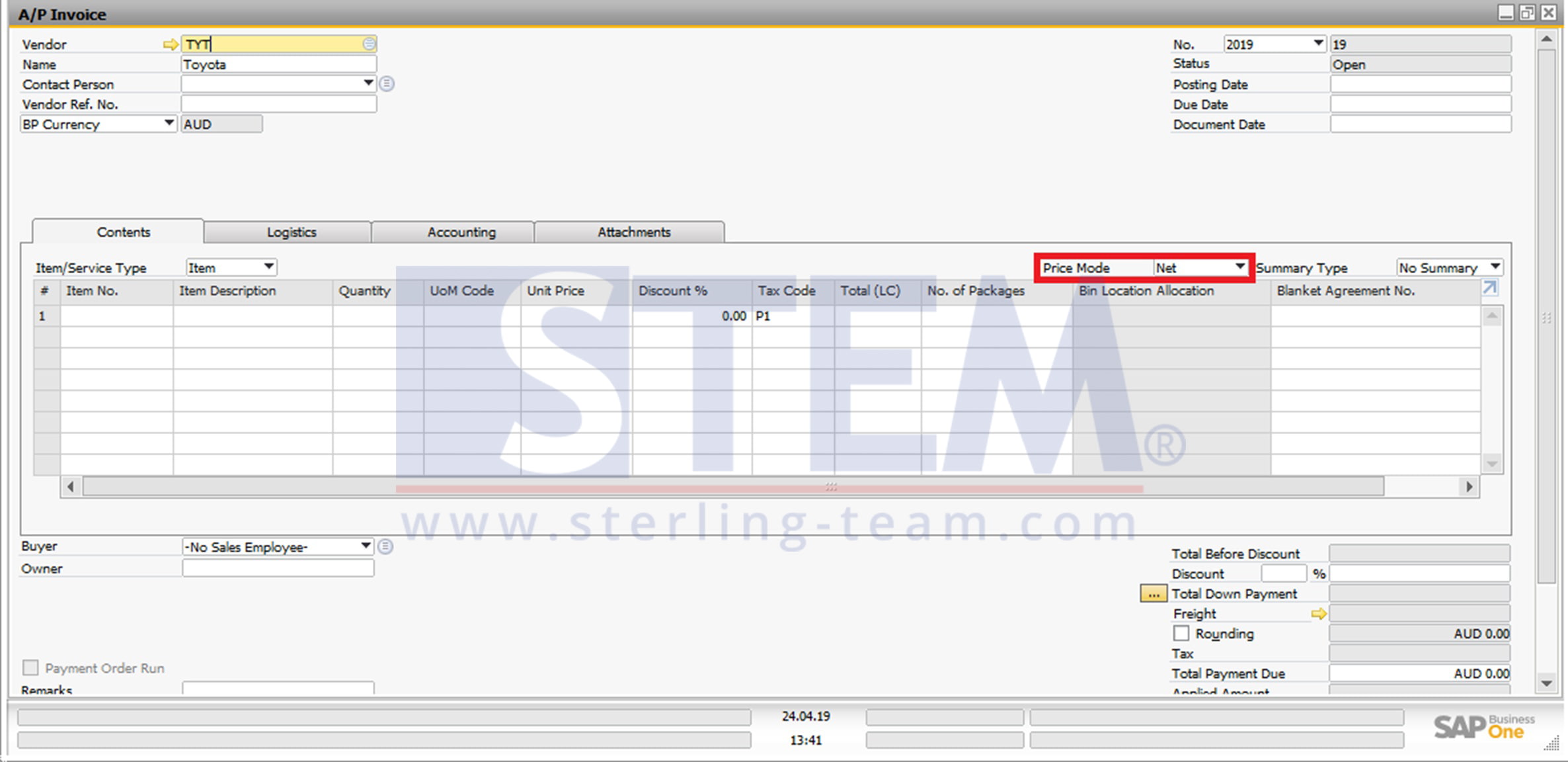Click row 1 Unit Price cell

[x=576, y=316]
